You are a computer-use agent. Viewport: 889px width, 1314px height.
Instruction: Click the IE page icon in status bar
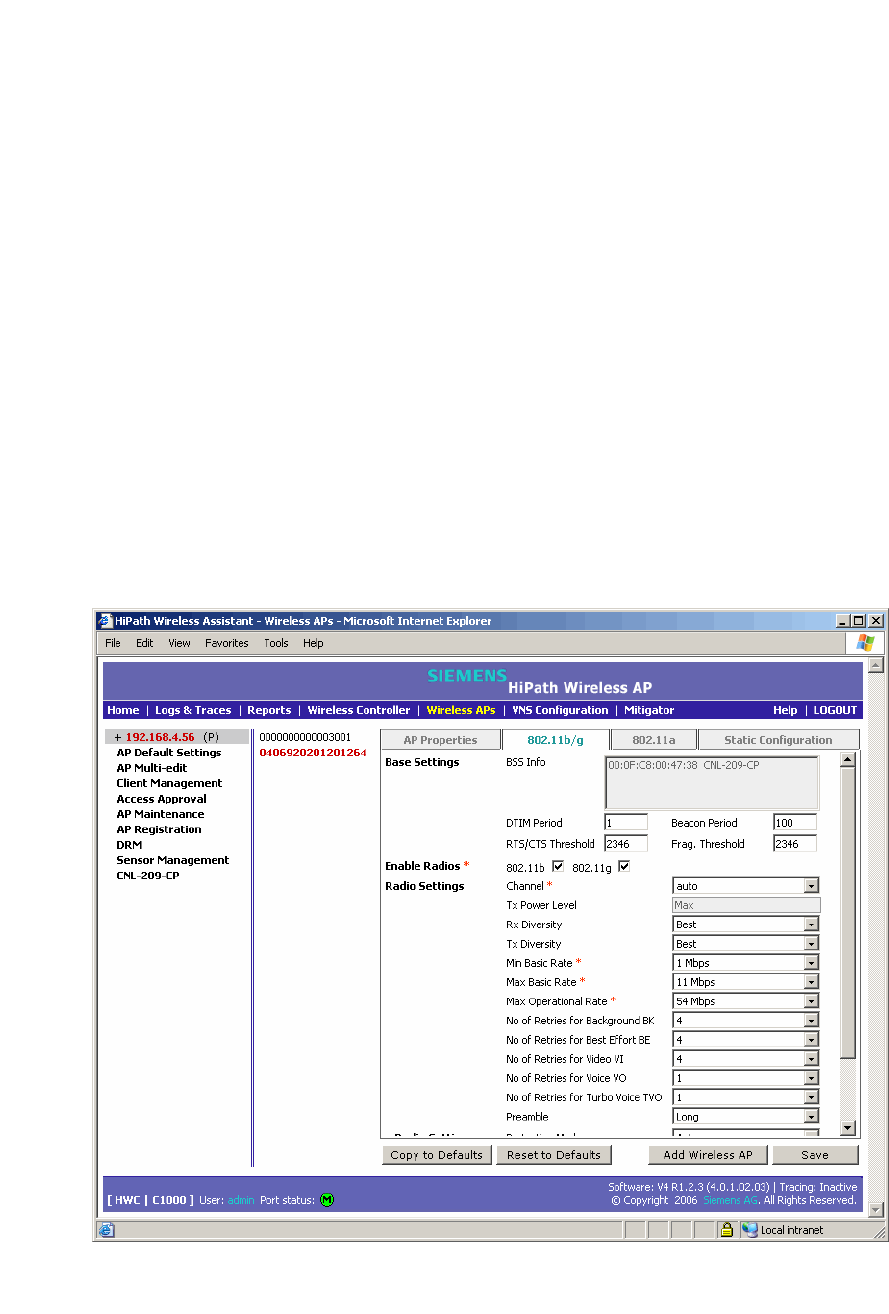[107, 1230]
